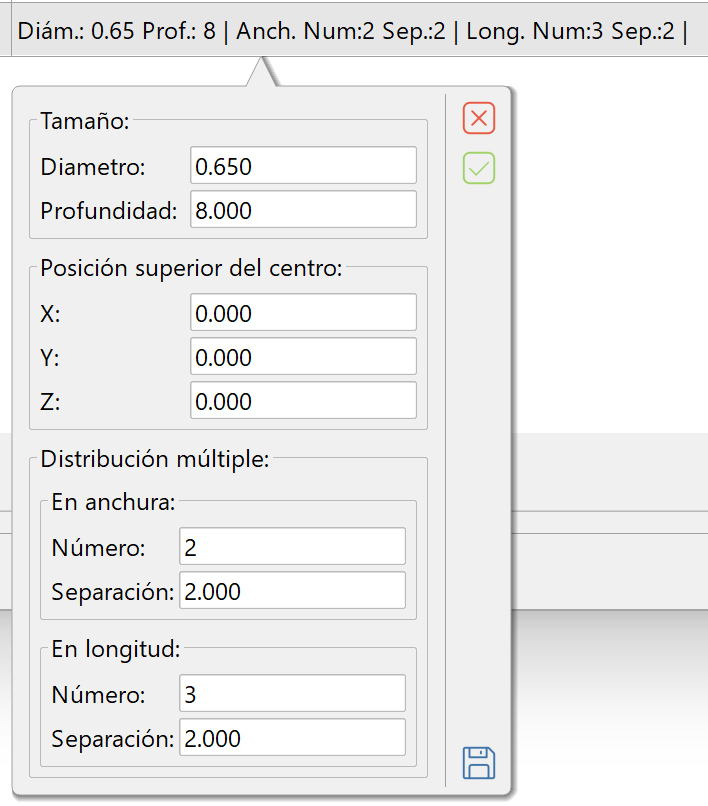Edit the Separación field under En longitud

[x=292, y=738]
